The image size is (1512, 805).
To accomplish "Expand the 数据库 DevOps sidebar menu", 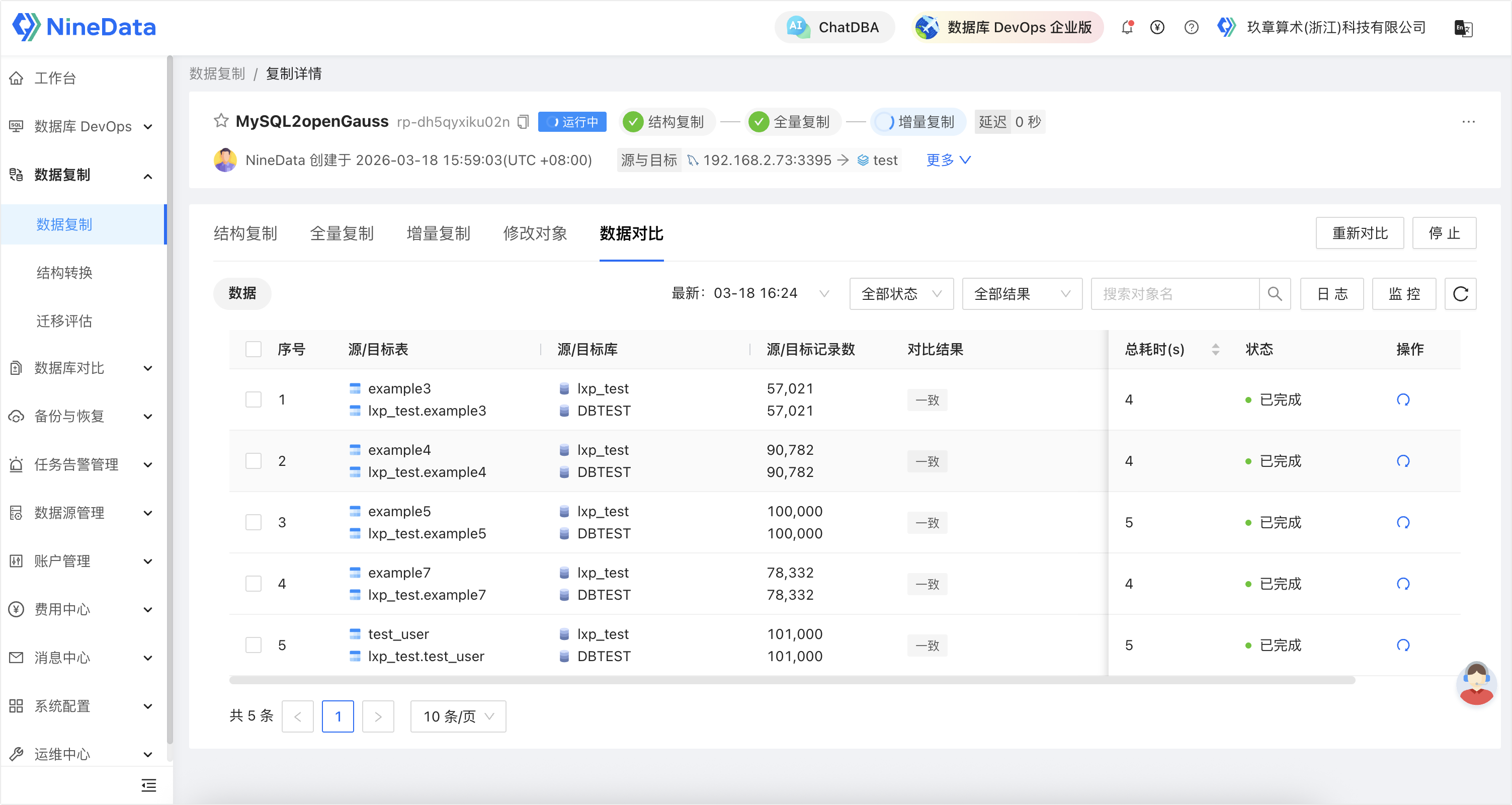I will tap(83, 126).
